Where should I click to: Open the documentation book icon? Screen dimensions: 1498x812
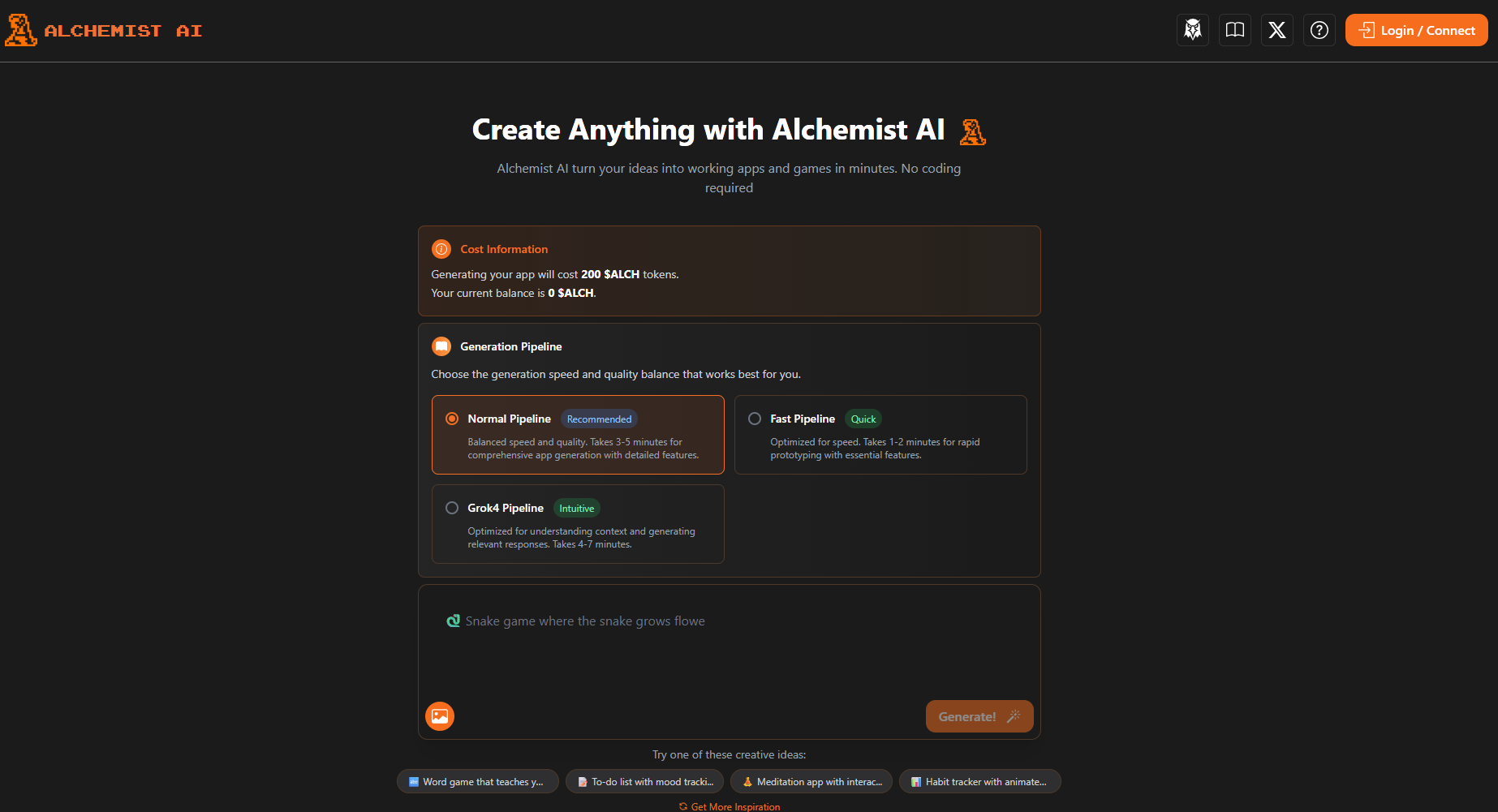(1235, 30)
